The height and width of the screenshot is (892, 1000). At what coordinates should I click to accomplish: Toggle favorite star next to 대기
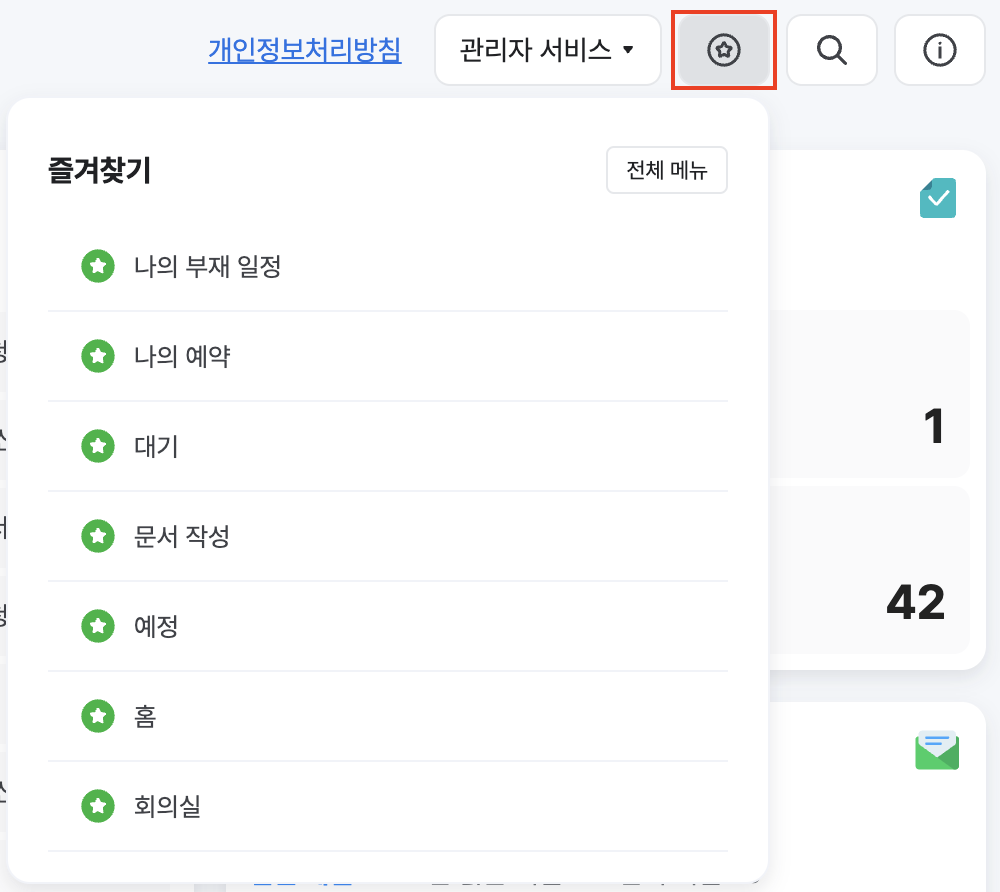coord(97,446)
